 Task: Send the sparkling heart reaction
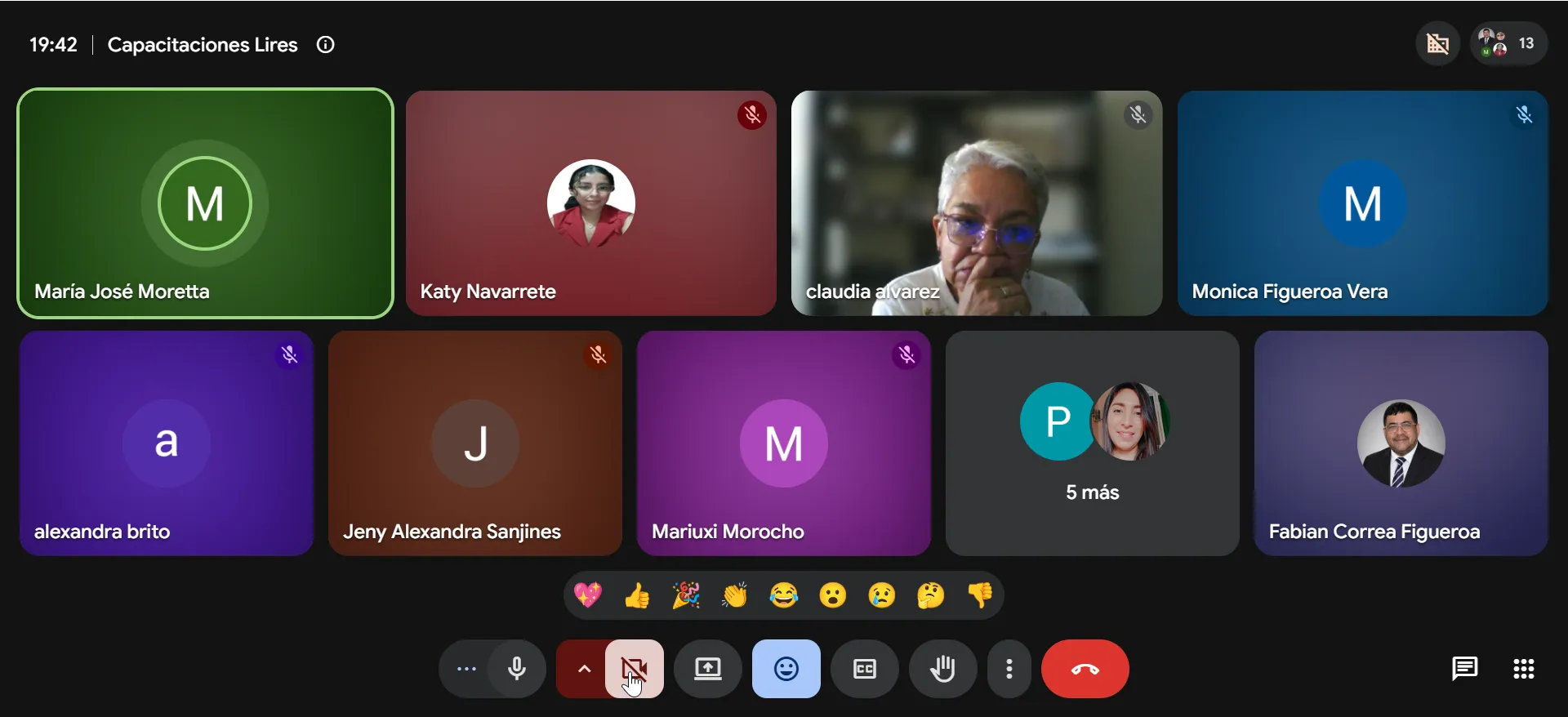588,595
